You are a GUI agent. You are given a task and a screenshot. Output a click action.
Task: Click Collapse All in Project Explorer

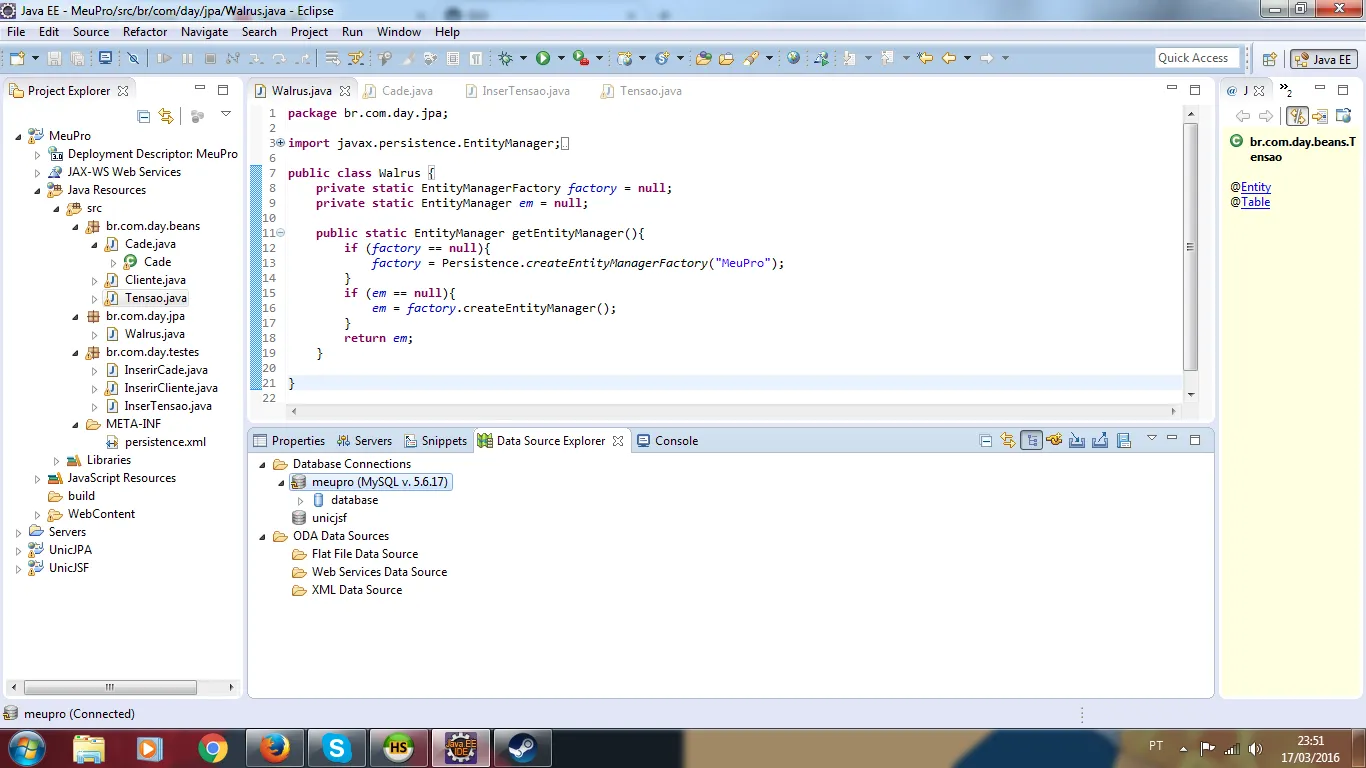(143, 116)
